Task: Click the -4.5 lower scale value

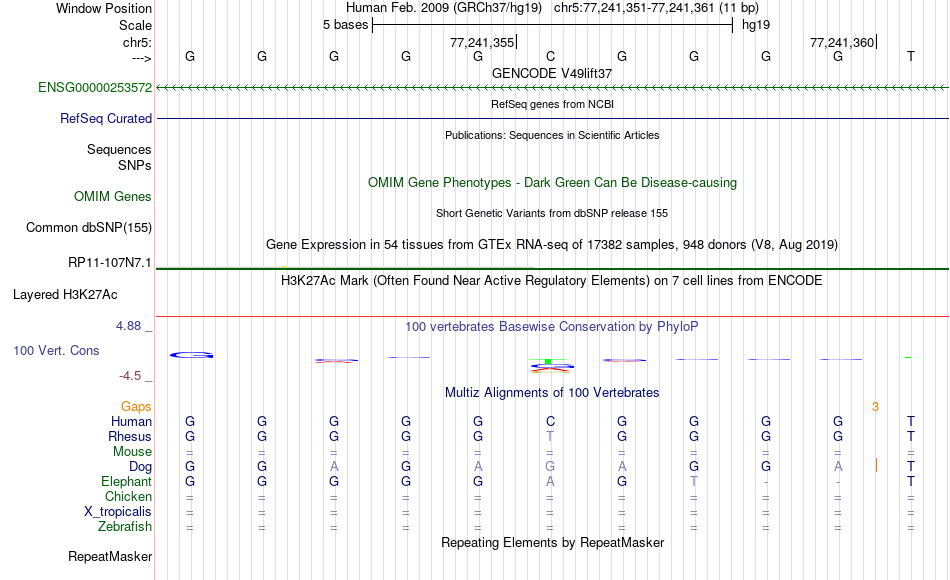Action: pyautogui.click(x=130, y=376)
